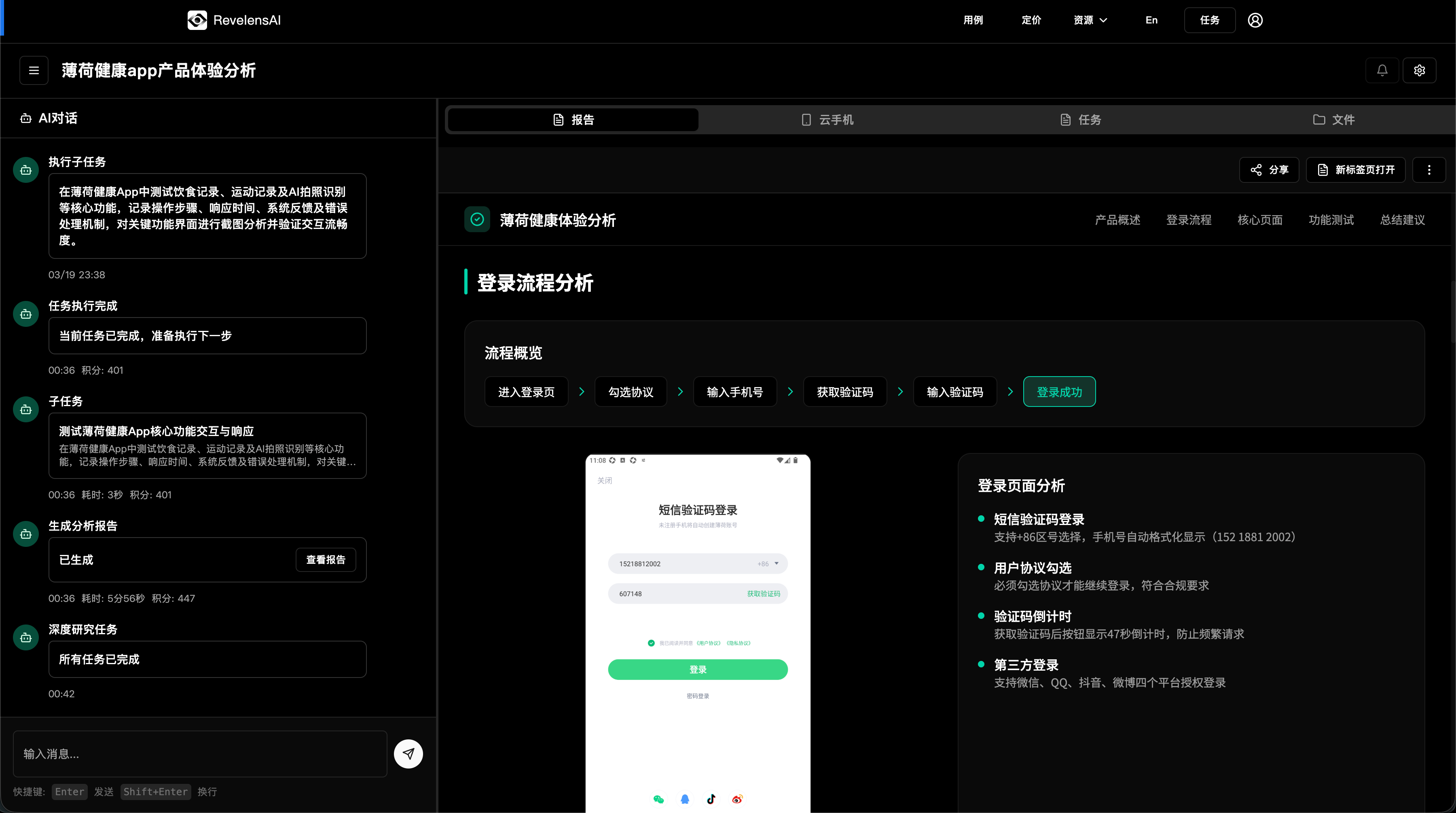The height and width of the screenshot is (813, 1456).
Task: Select the 进入登录页 flow step
Action: click(x=526, y=392)
